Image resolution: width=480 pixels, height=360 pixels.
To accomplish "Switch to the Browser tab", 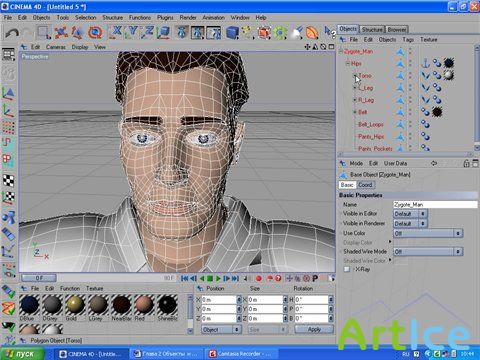I will 397,30.
